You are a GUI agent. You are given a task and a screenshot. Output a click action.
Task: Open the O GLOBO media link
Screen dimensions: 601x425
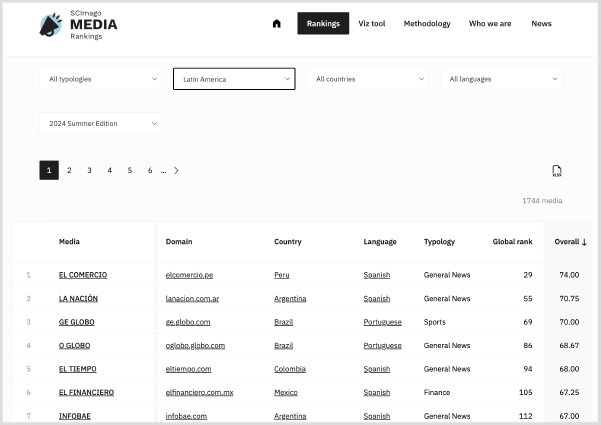pyautogui.click(x=74, y=345)
